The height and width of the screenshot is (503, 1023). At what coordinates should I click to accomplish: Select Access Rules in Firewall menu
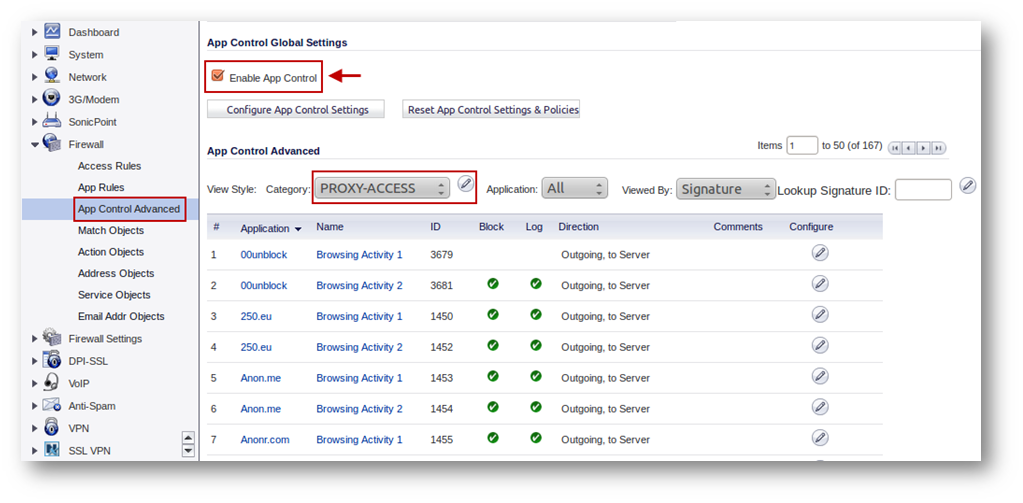point(109,166)
